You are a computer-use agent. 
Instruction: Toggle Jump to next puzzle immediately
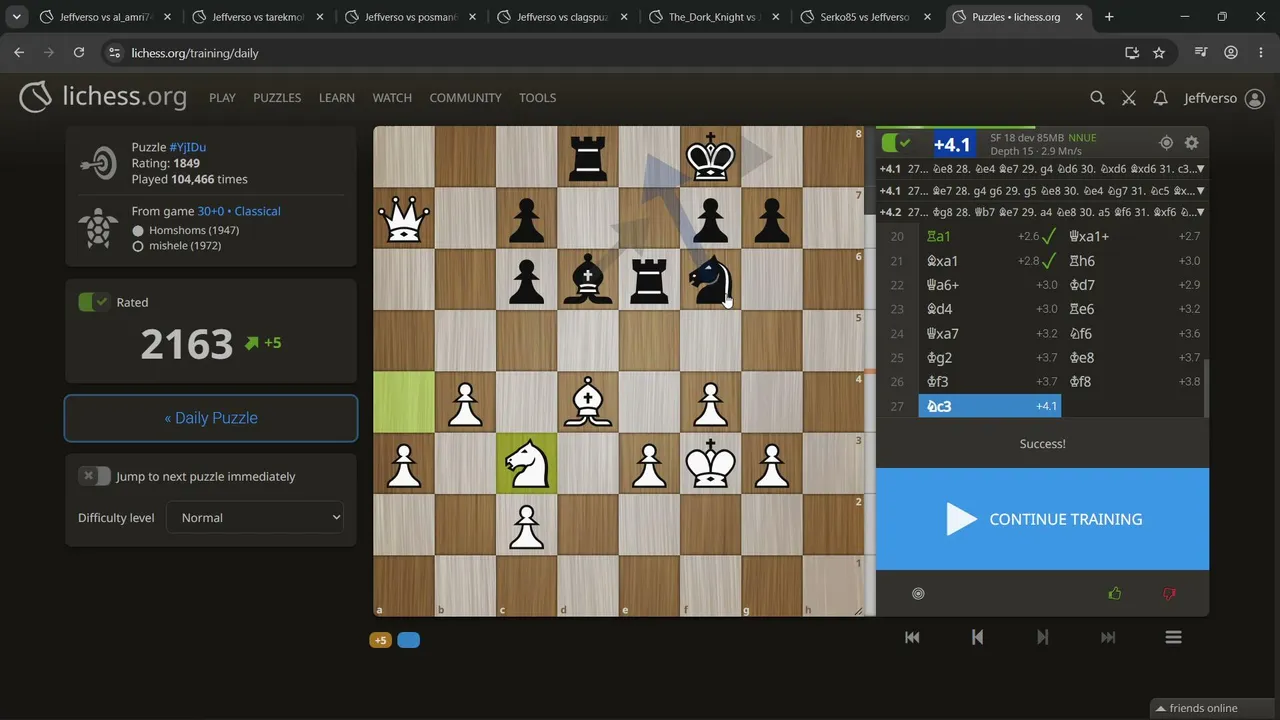point(94,476)
